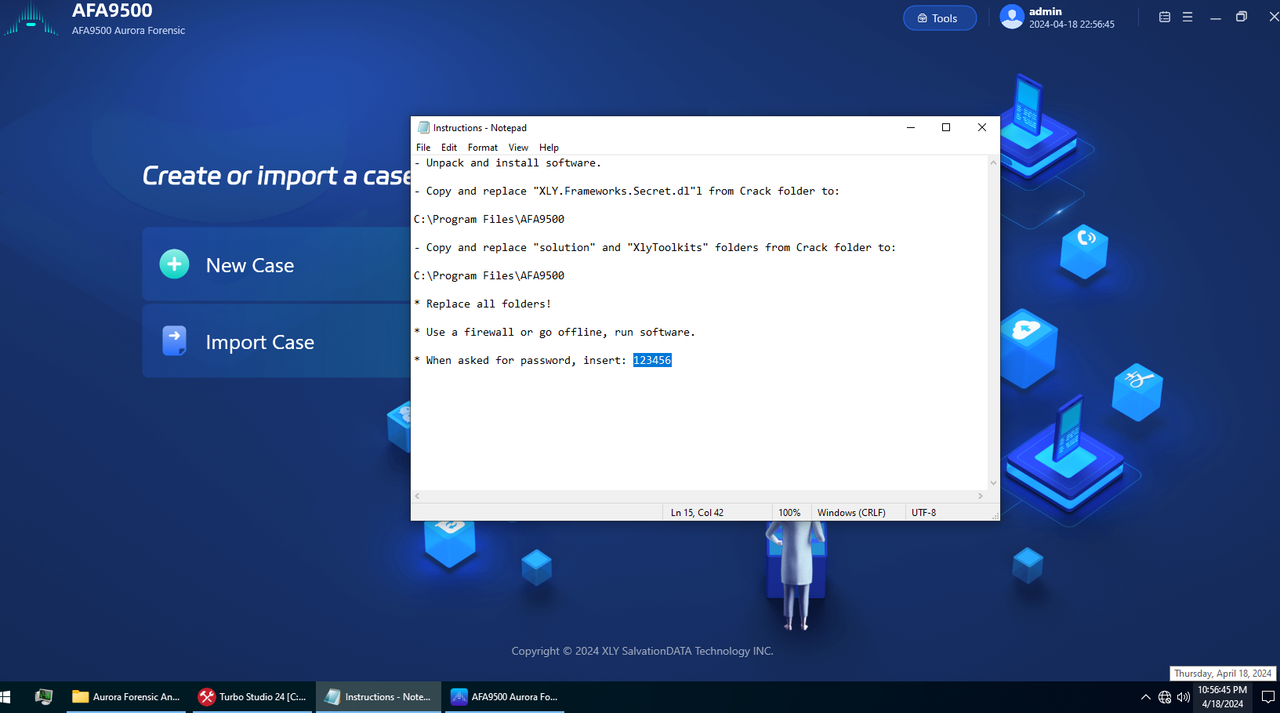The width and height of the screenshot is (1280, 713).
Task: Minimize the Notepad window
Action: [x=911, y=127]
